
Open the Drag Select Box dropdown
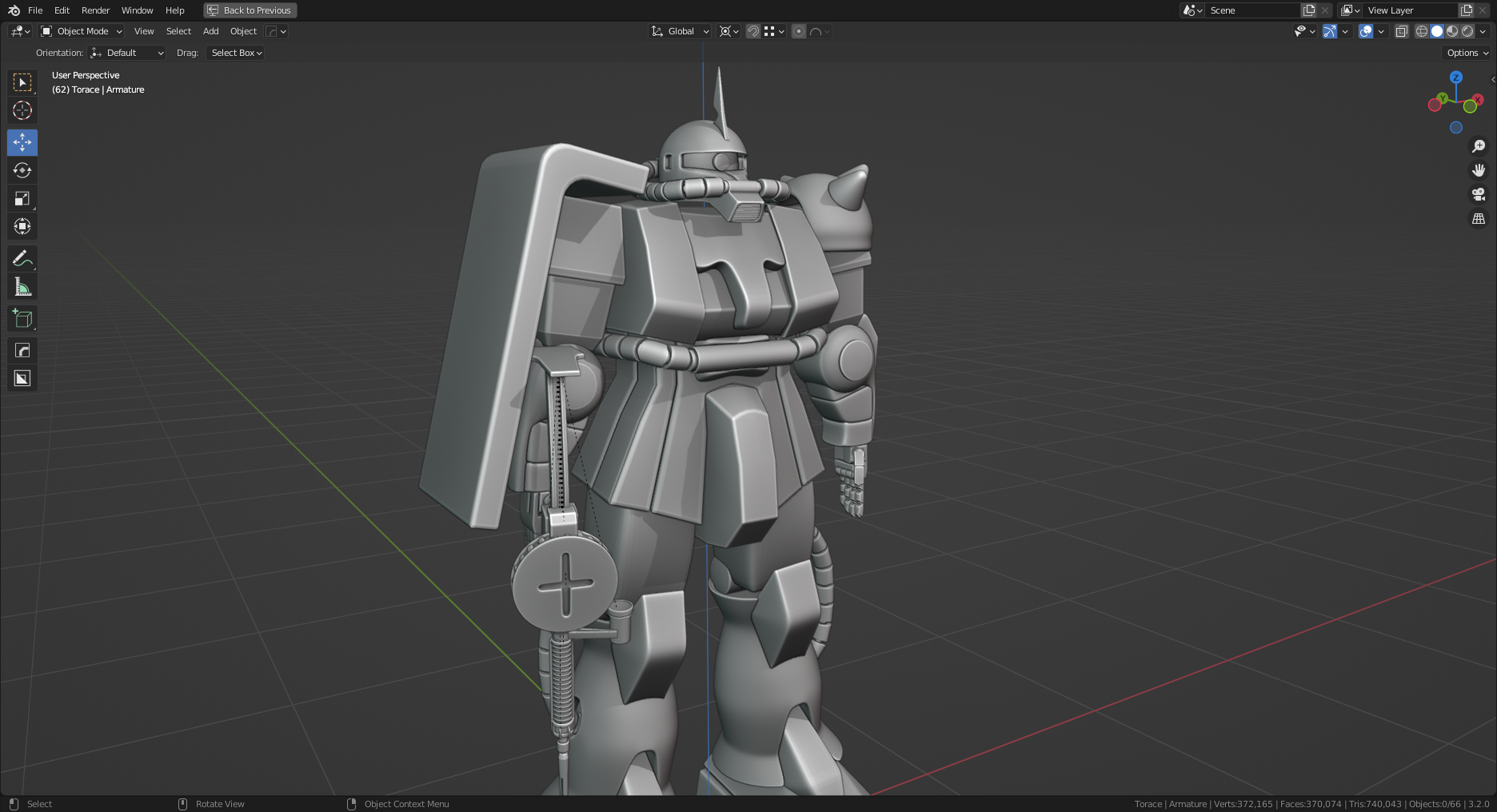click(x=235, y=53)
